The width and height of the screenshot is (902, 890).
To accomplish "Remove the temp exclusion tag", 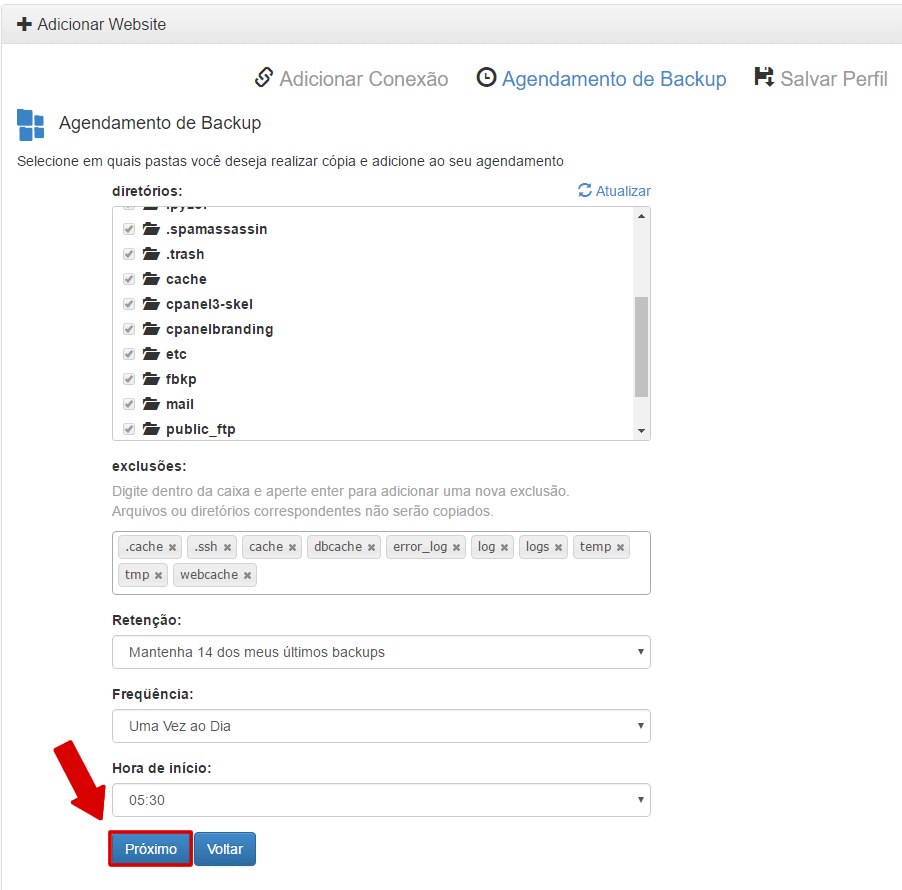I will [620, 548].
